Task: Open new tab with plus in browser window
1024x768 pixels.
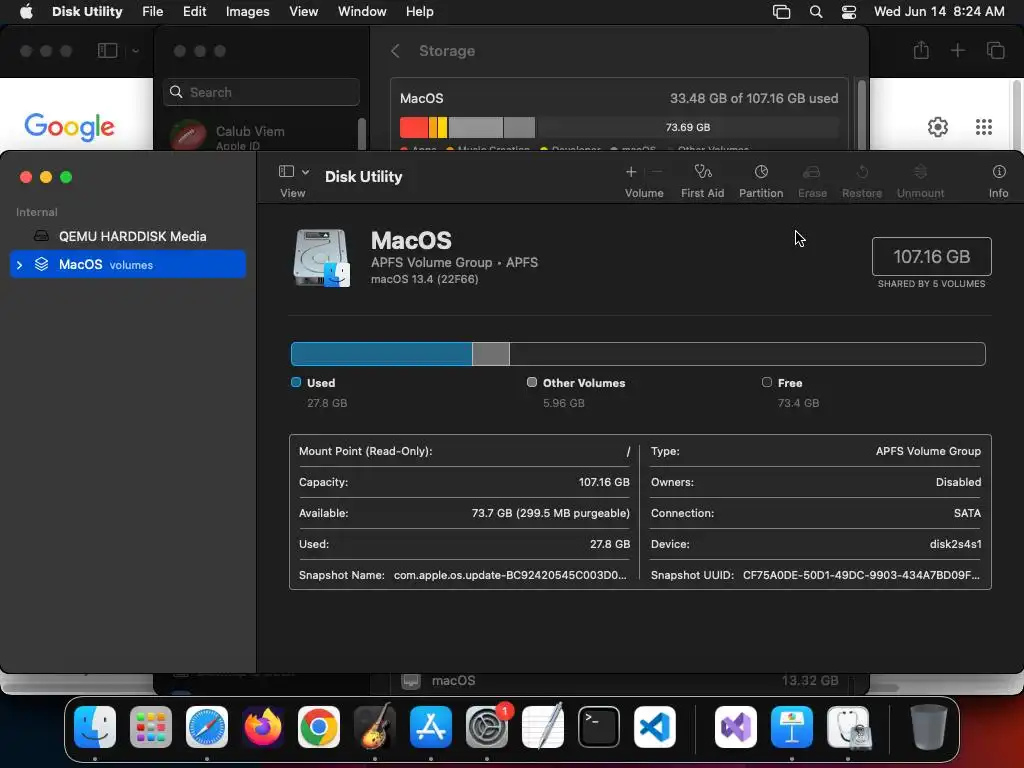Action: click(957, 50)
